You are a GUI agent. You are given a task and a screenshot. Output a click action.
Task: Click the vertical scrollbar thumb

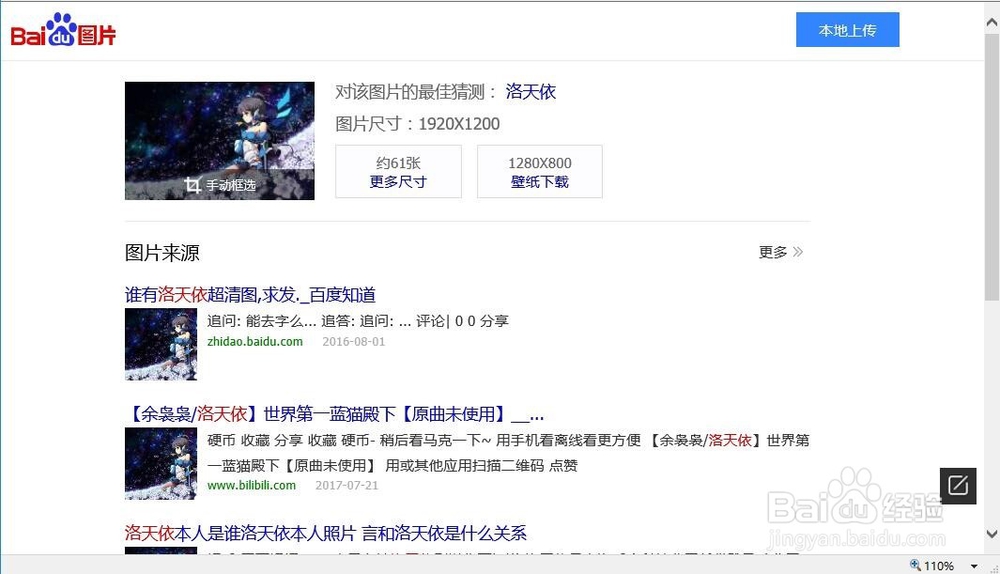point(992,166)
